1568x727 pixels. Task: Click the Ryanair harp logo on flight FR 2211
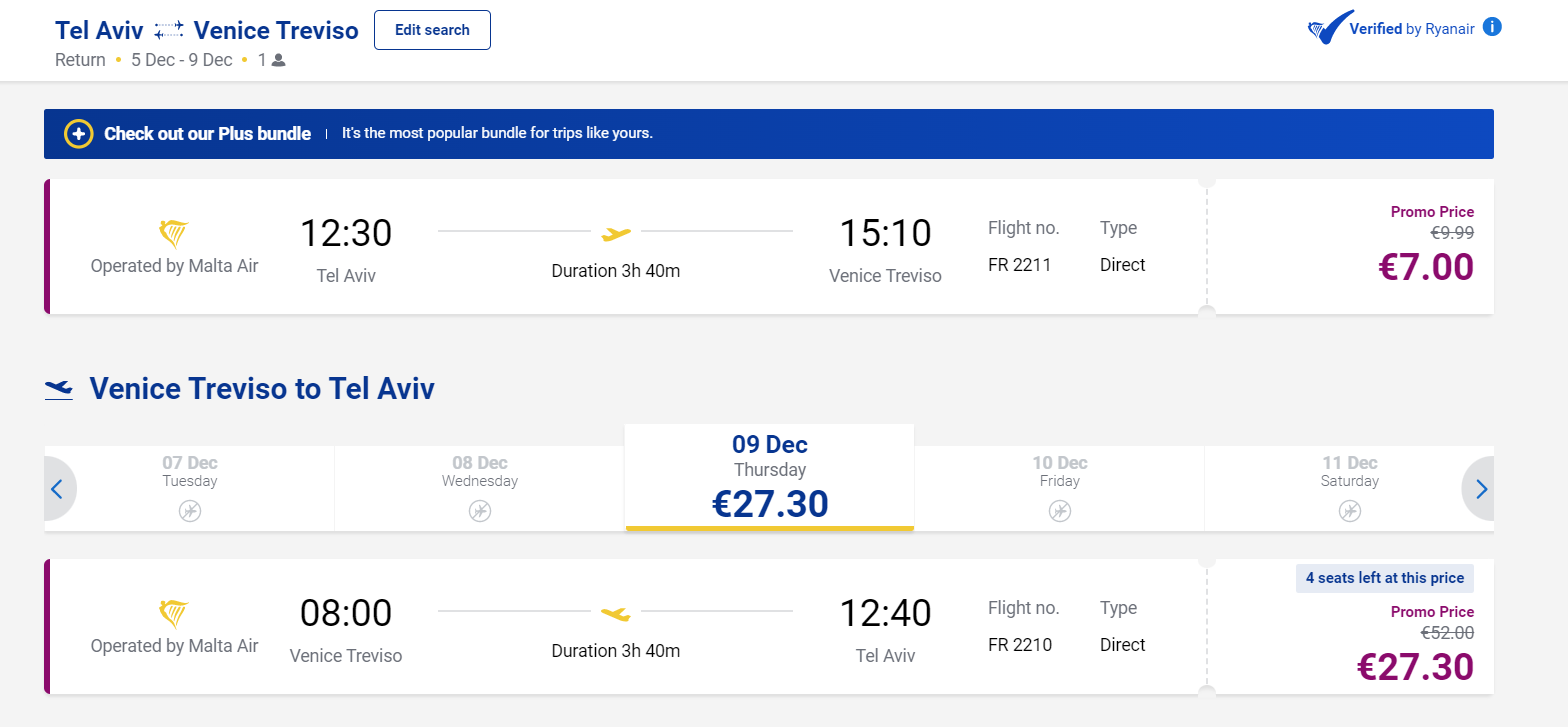tap(174, 234)
